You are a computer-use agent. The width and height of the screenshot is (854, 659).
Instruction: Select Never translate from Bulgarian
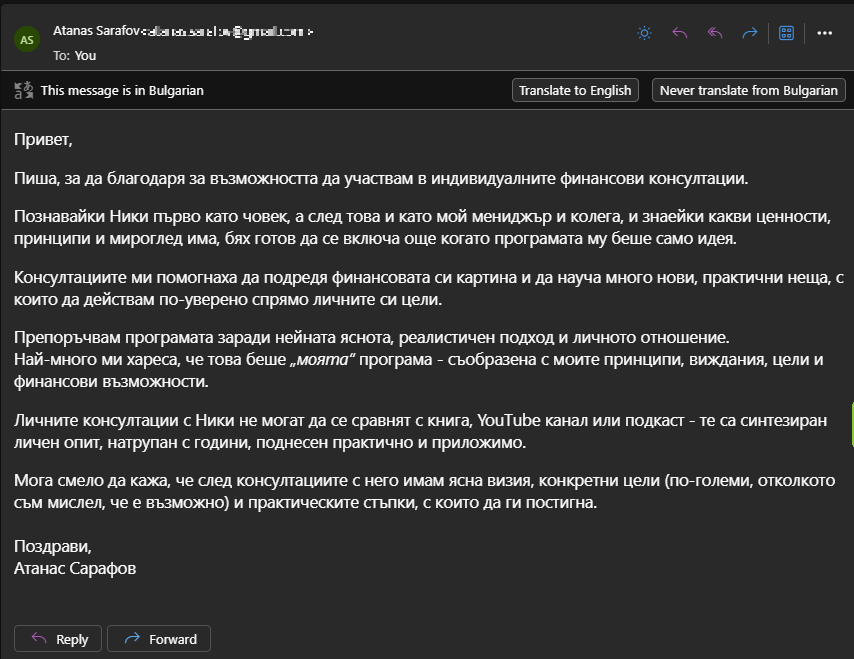pyautogui.click(x=748, y=90)
